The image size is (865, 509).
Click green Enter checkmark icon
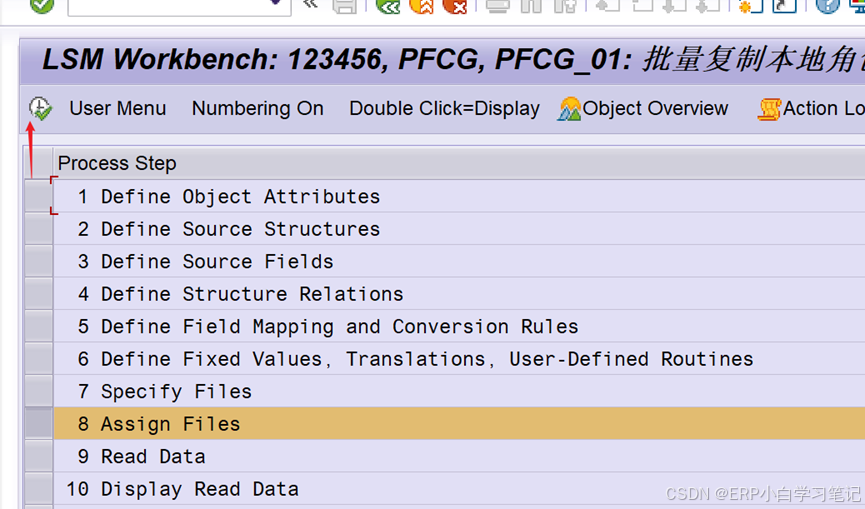(42, 6)
